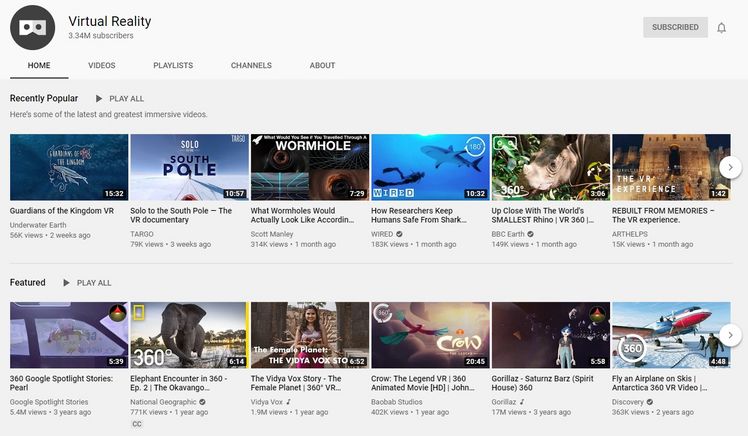The width and height of the screenshot is (748, 436).
Task: Open the Discovery channel name link
Action: (628, 402)
